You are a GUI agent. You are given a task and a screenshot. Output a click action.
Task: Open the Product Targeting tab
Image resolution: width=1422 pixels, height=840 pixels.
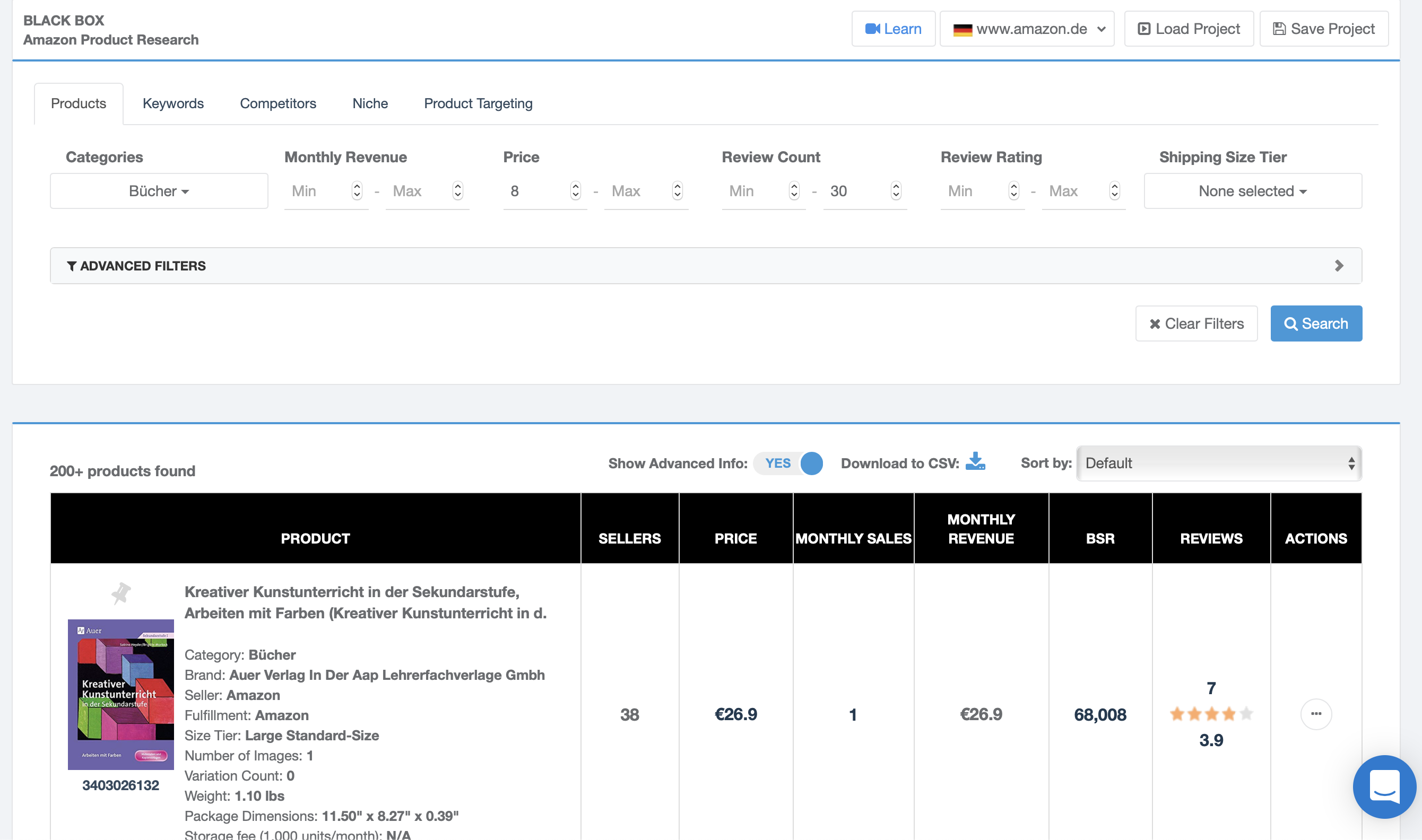click(x=478, y=103)
